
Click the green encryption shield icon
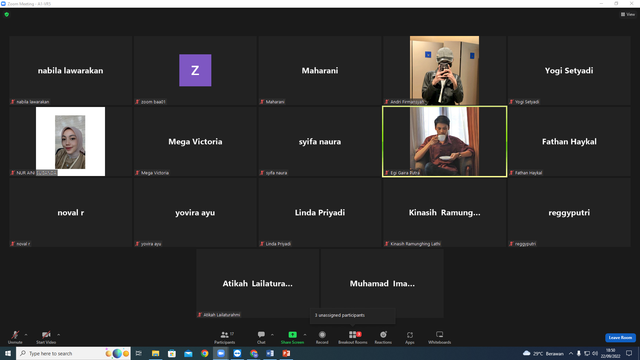click(7, 14)
